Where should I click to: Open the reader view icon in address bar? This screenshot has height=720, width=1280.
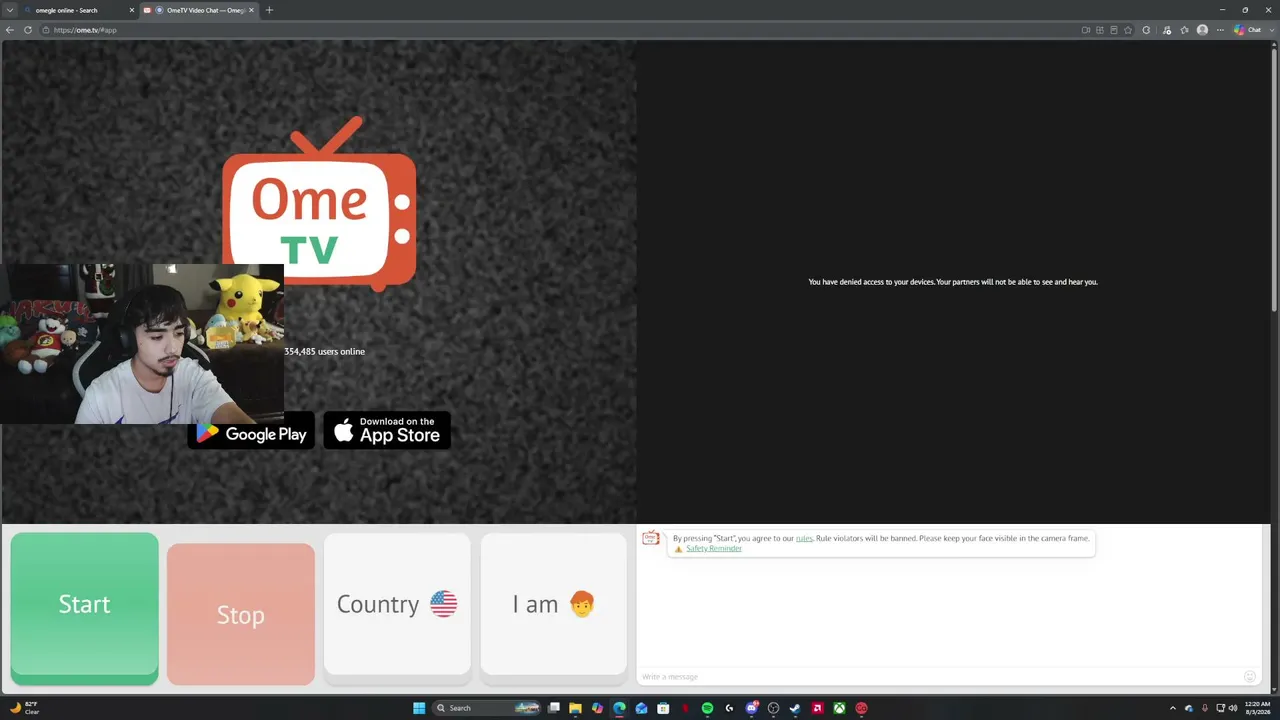(x=1114, y=30)
